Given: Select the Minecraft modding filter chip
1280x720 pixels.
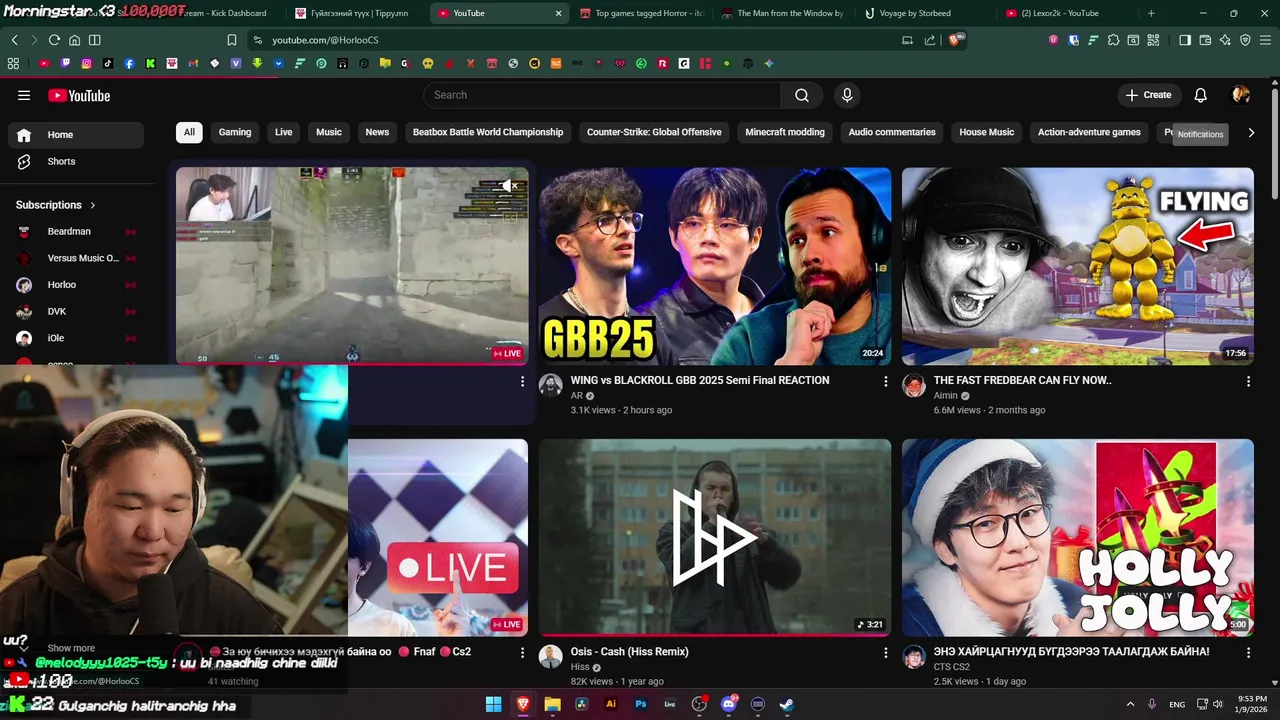Looking at the screenshot, I should pyautogui.click(x=785, y=132).
